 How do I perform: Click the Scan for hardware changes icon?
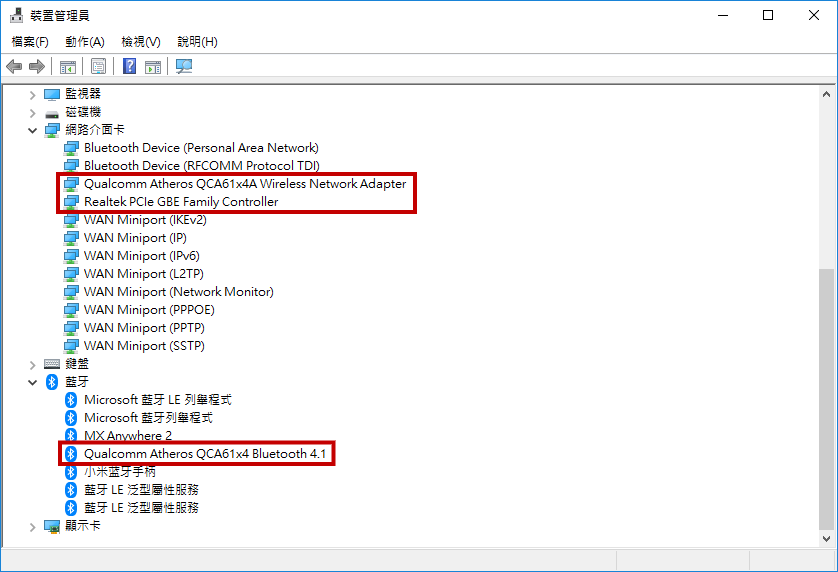click(x=184, y=66)
